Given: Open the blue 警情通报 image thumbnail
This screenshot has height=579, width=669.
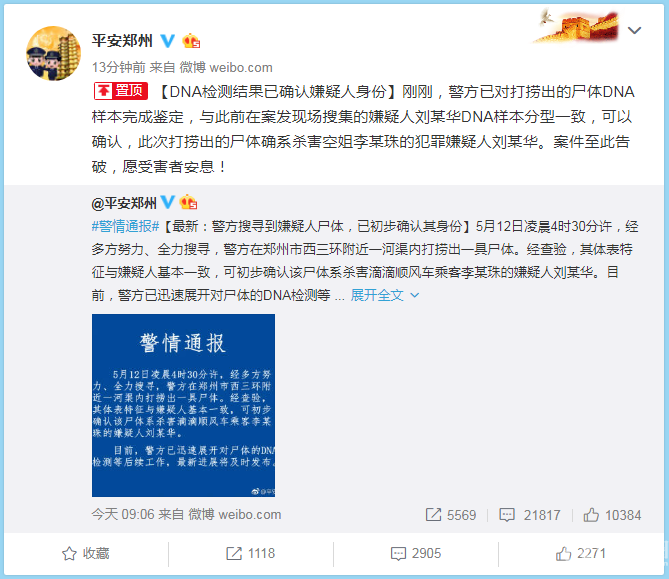Looking at the screenshot, I should click(x=183, y=405).
